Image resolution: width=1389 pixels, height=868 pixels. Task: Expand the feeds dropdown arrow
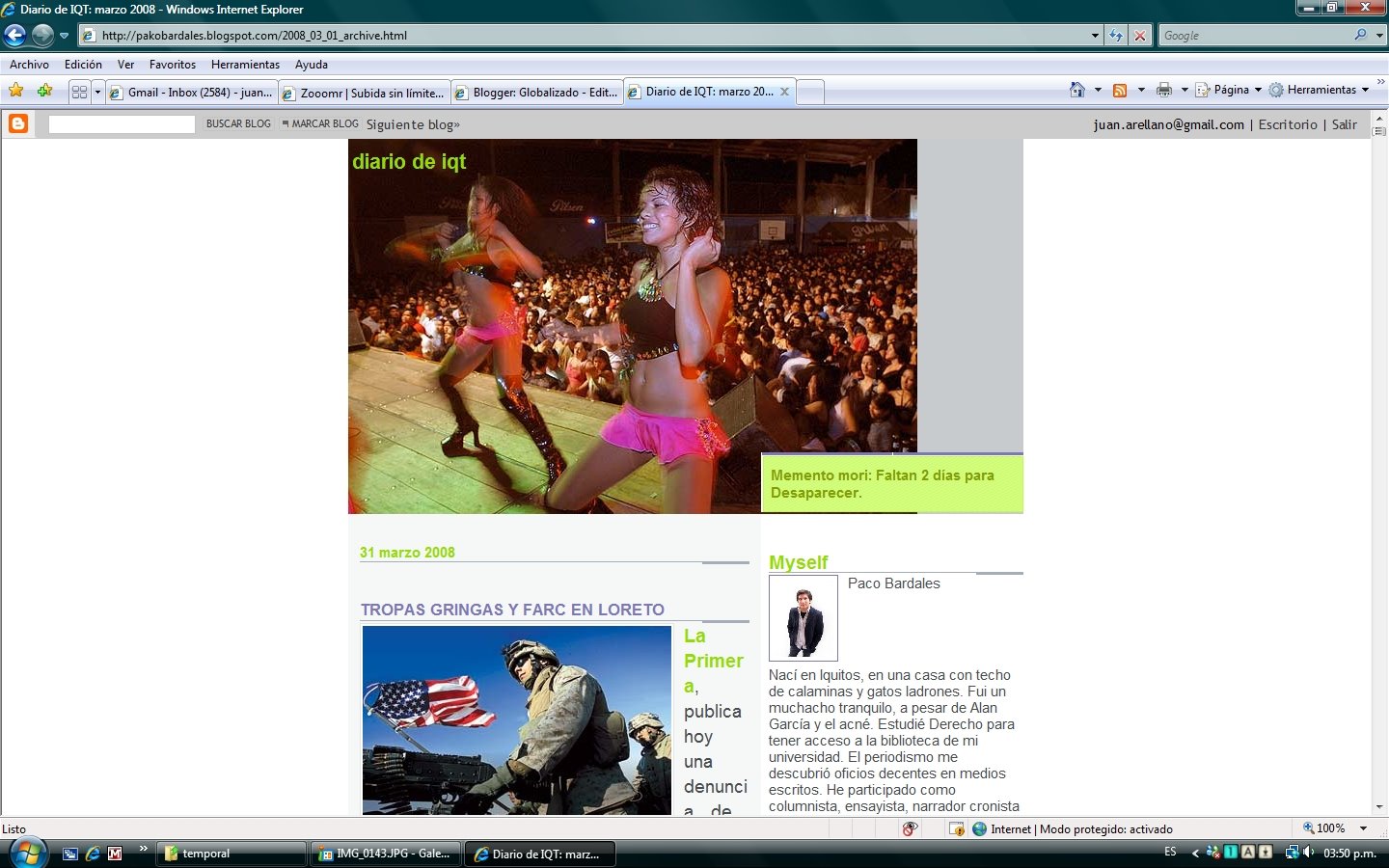point(1141,90)
